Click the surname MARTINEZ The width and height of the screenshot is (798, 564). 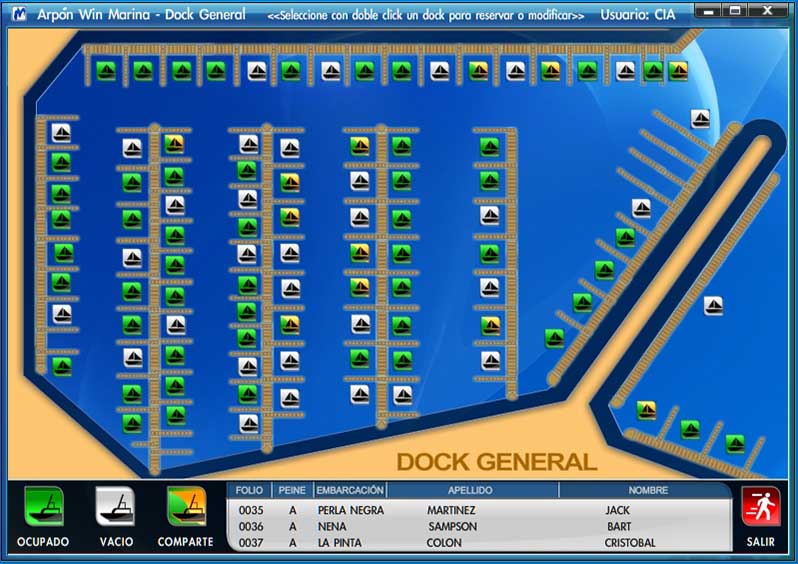451,510
